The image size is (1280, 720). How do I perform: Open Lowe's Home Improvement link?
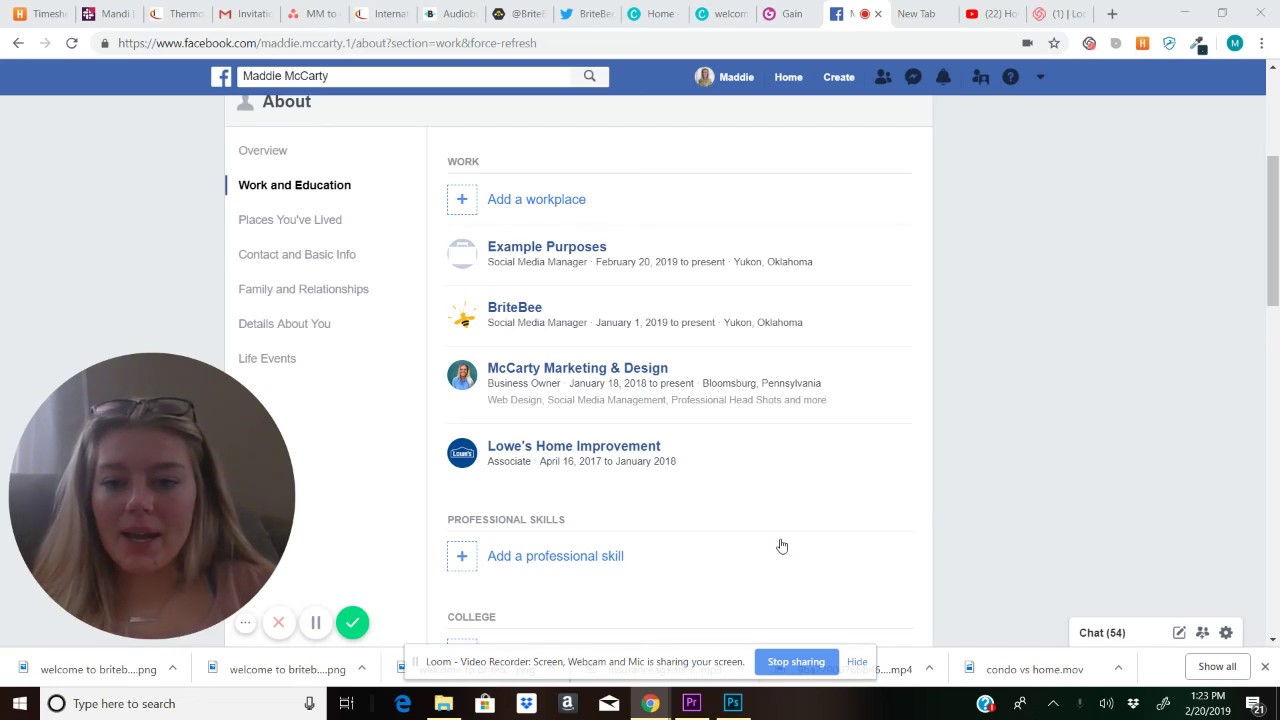pos(574,446)
